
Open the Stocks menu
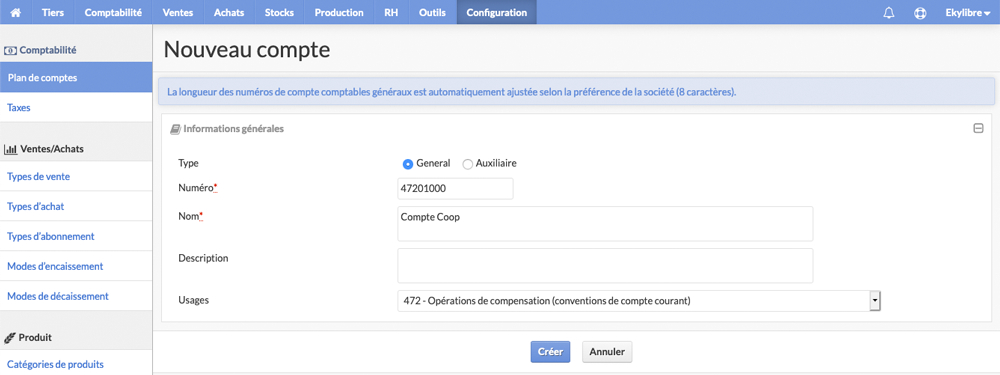pos(279,12)
